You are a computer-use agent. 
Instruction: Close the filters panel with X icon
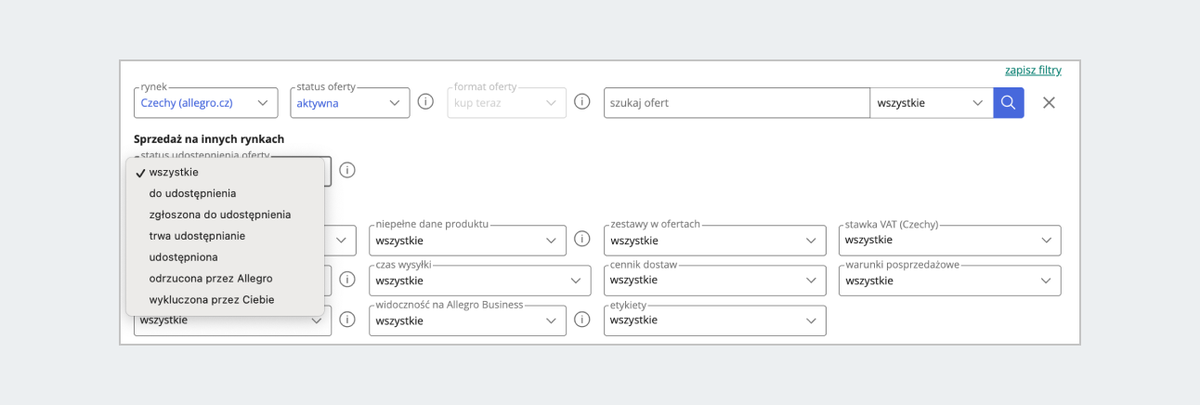[x=1049, y=103]
